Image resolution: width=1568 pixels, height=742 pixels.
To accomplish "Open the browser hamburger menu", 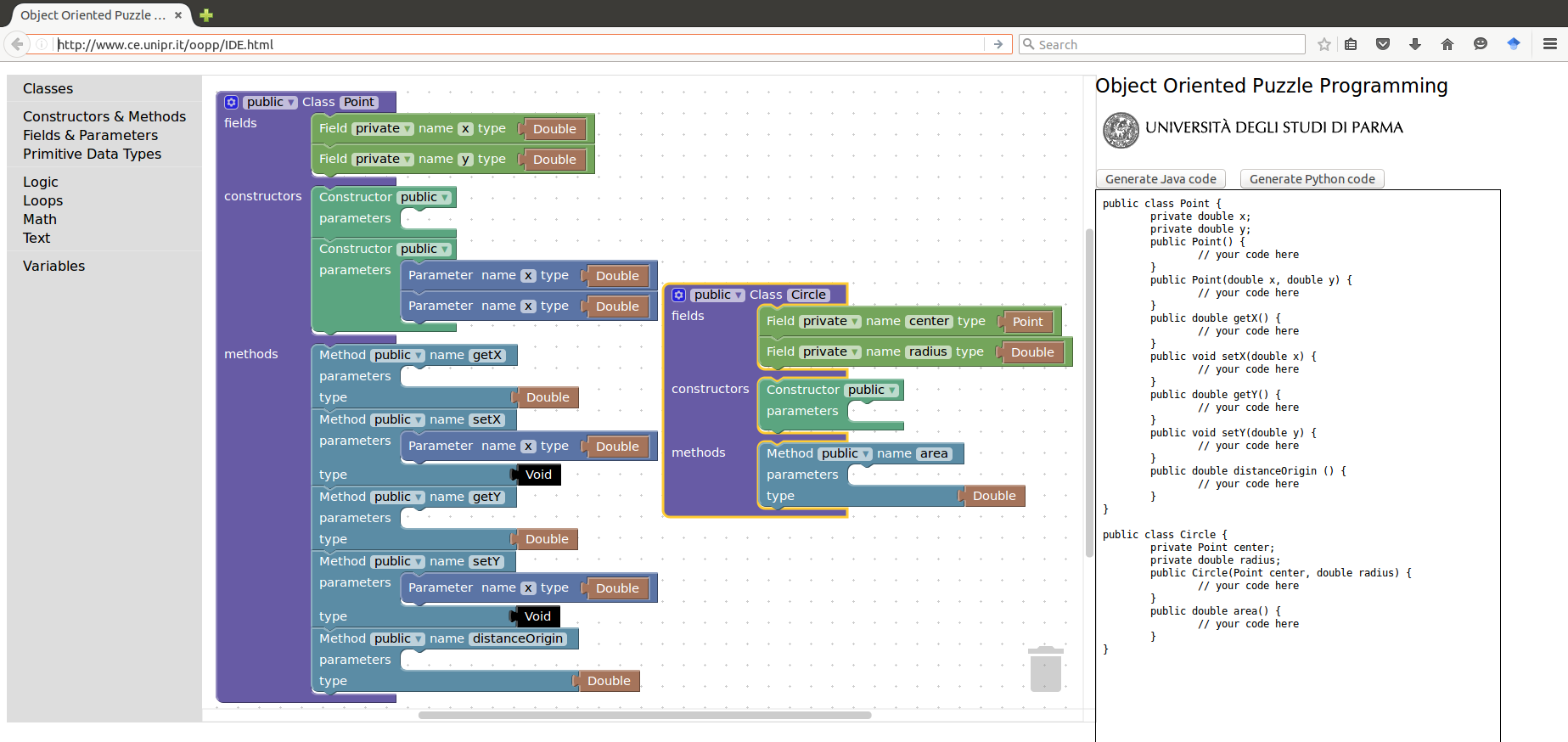I will [1549, 44].
